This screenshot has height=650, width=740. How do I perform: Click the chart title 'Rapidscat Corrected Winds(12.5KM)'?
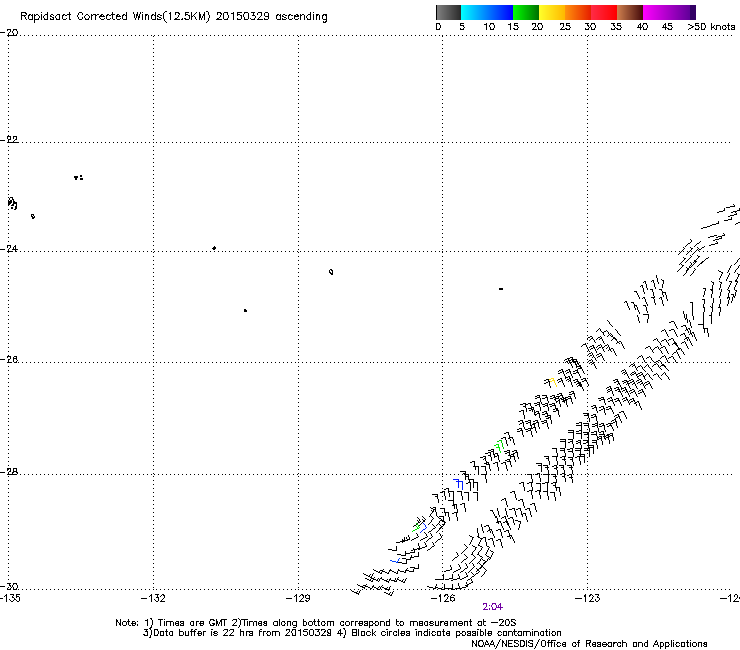pos(115,17)
